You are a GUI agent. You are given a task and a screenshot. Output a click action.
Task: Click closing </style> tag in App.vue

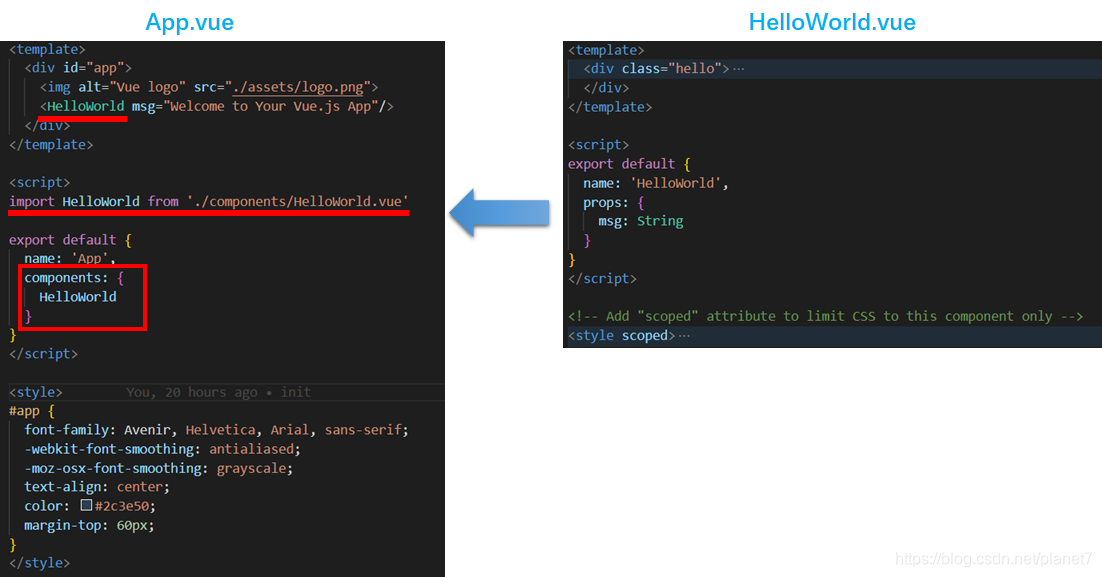point(39,563)
